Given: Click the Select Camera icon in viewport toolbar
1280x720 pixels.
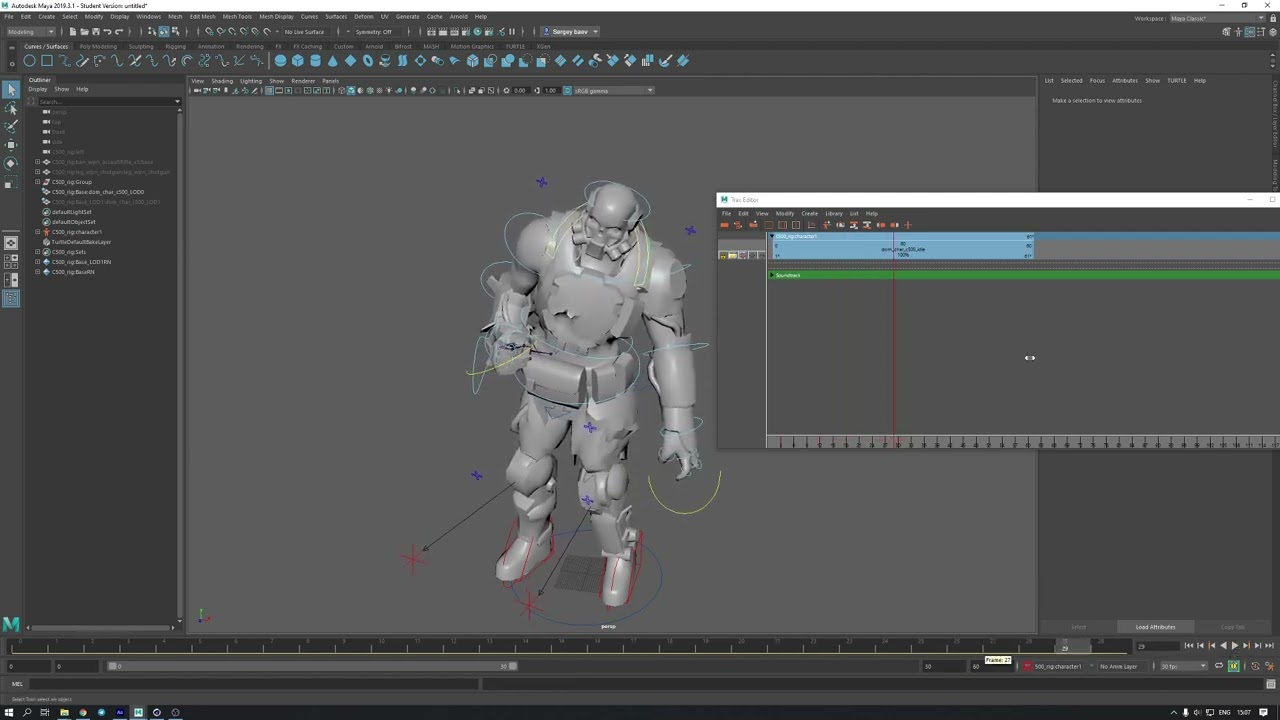Looking at the screenshot, I should tap(197, 90).
